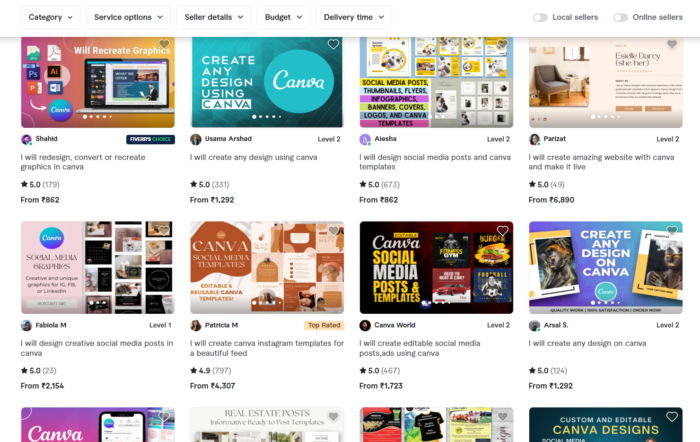Toggle the Local sellers switch
Image resolution: width=700 pixels, height=442 pixels.
pyautogui.click(x=540, y=17)
